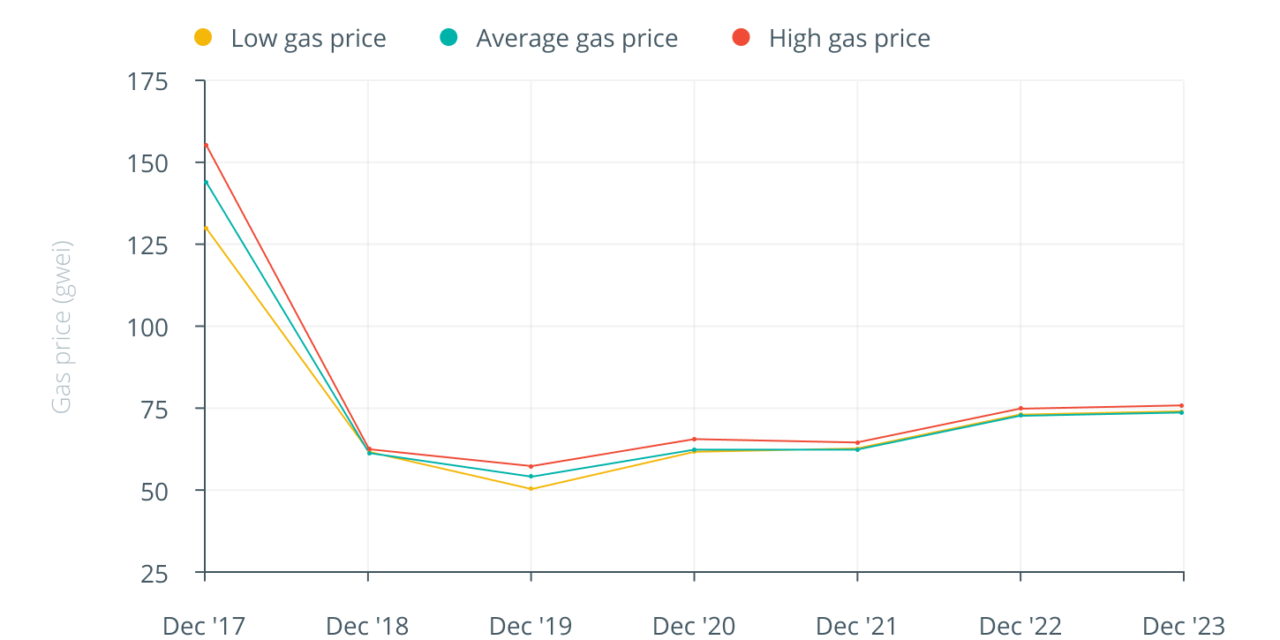Toggle the Low gas price legend label
1280x640 pixels.
(x=308, y=39)
